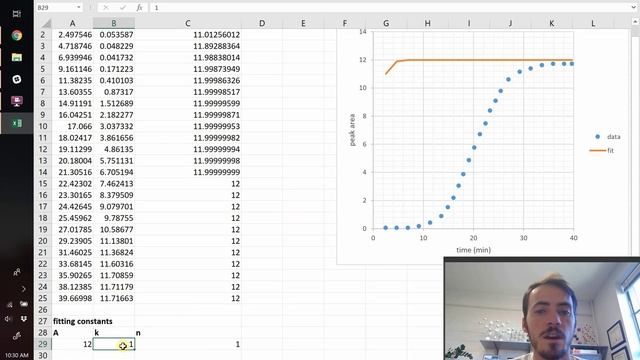Select row 29 header
This screenshot has width=640, height=360.
pyautogui.click(x=43, y=344)
